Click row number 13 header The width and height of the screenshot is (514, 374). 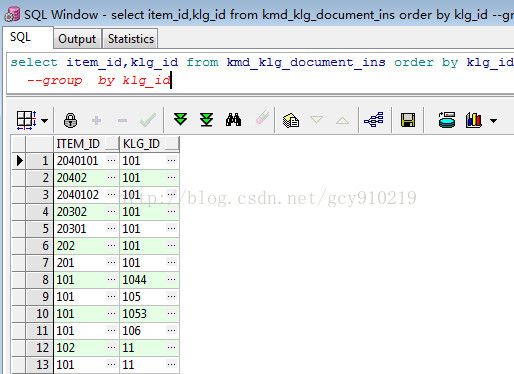point(39,365)
